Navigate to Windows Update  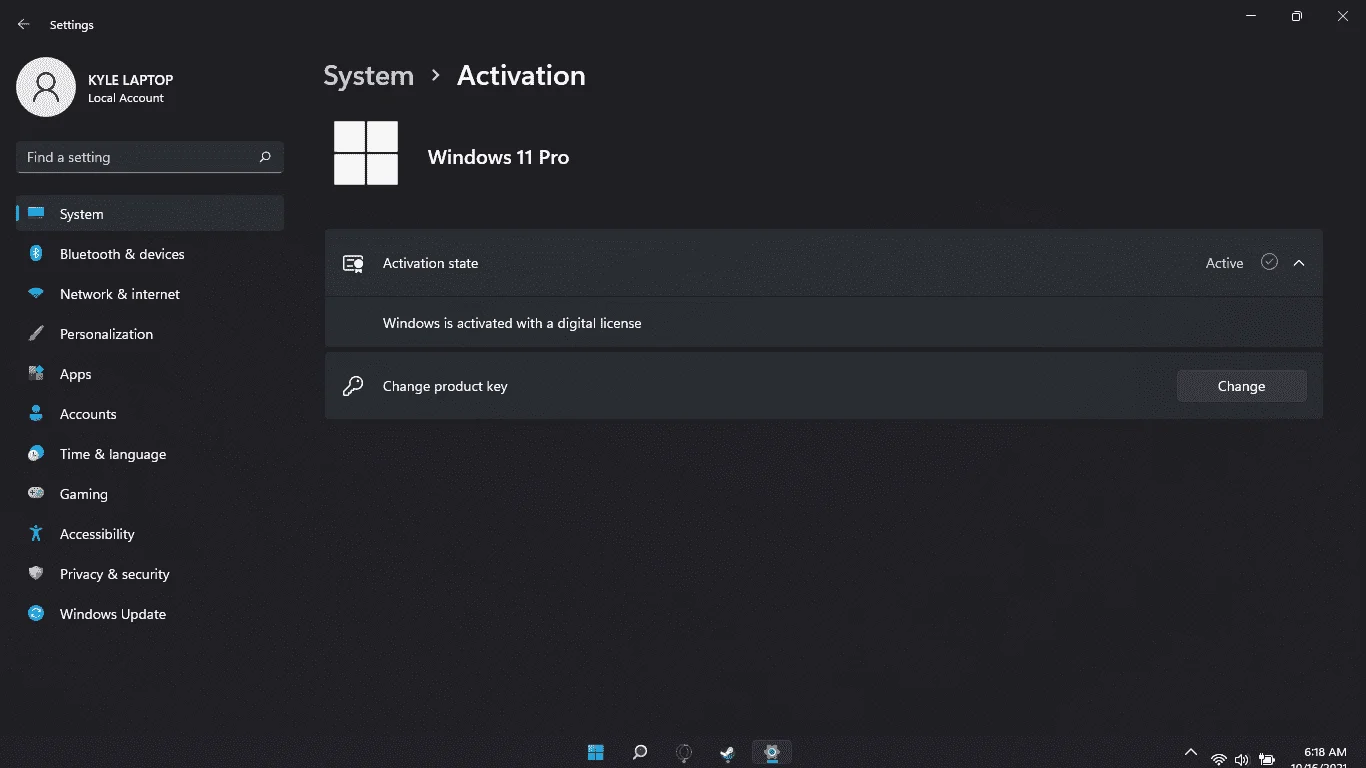pyautogui.click(x=150, y=614)
